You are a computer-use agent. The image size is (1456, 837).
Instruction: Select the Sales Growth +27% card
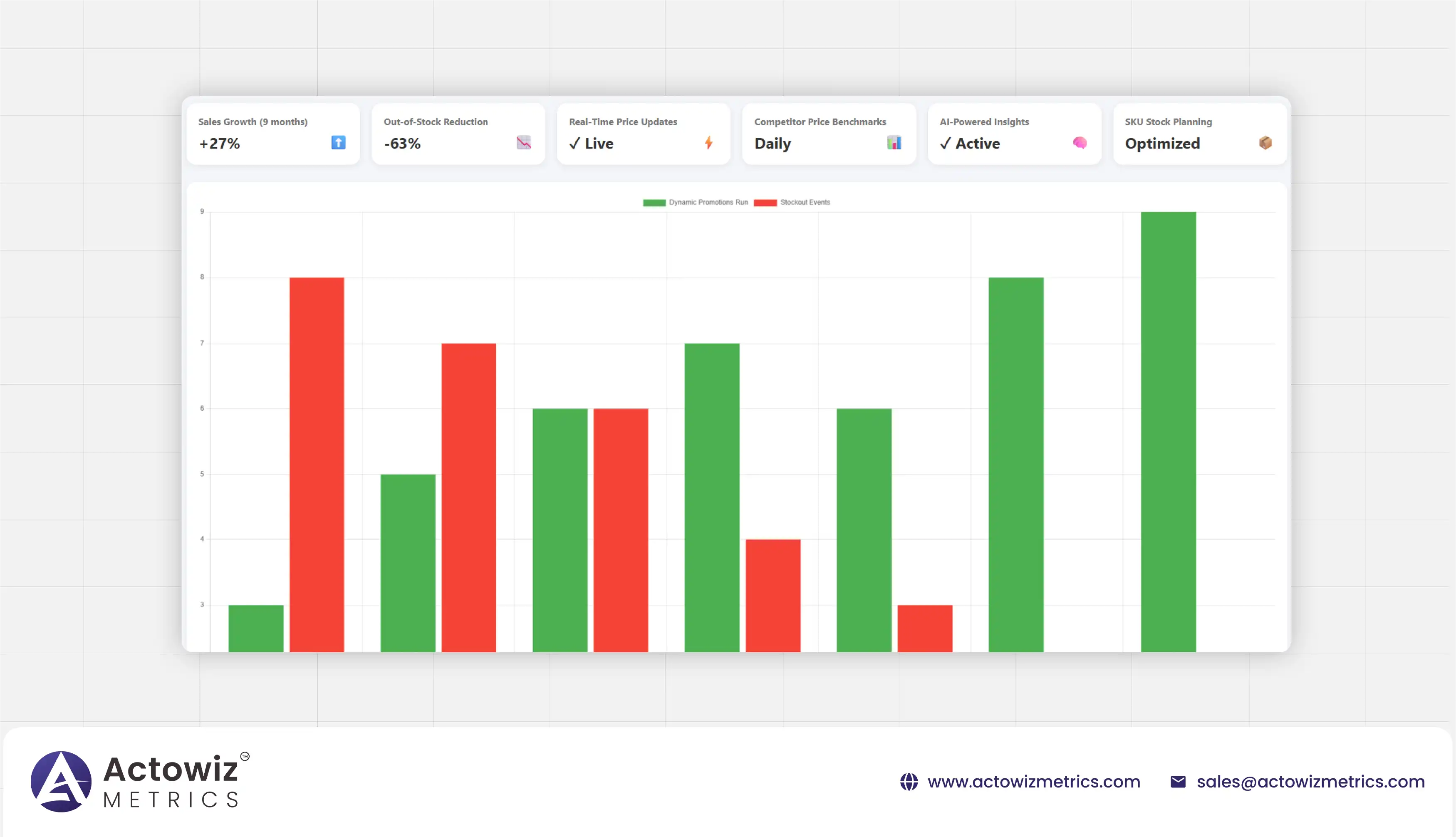(x=273, y=133)
